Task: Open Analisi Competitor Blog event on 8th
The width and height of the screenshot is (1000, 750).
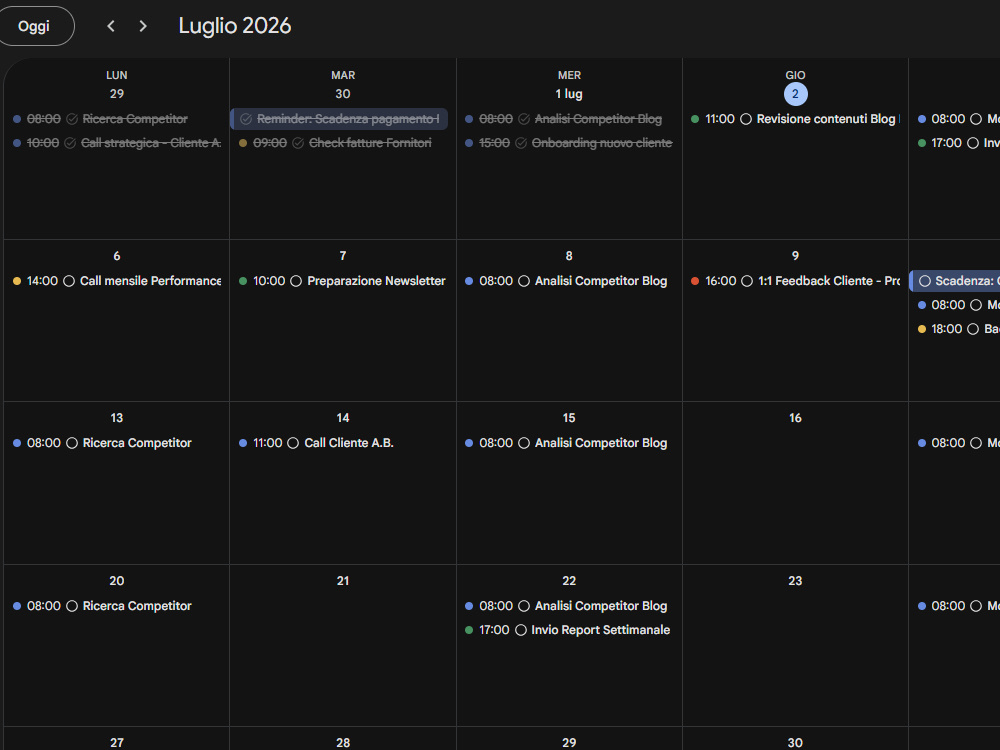Action: 569,281
